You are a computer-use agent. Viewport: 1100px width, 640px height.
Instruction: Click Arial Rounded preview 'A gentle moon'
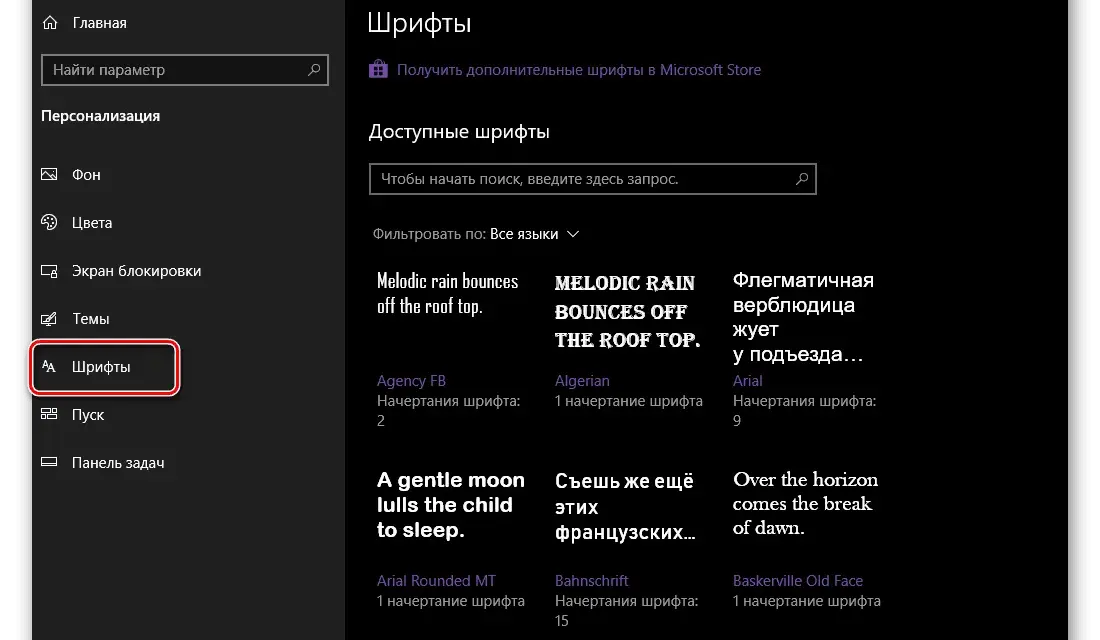point(450,505)
